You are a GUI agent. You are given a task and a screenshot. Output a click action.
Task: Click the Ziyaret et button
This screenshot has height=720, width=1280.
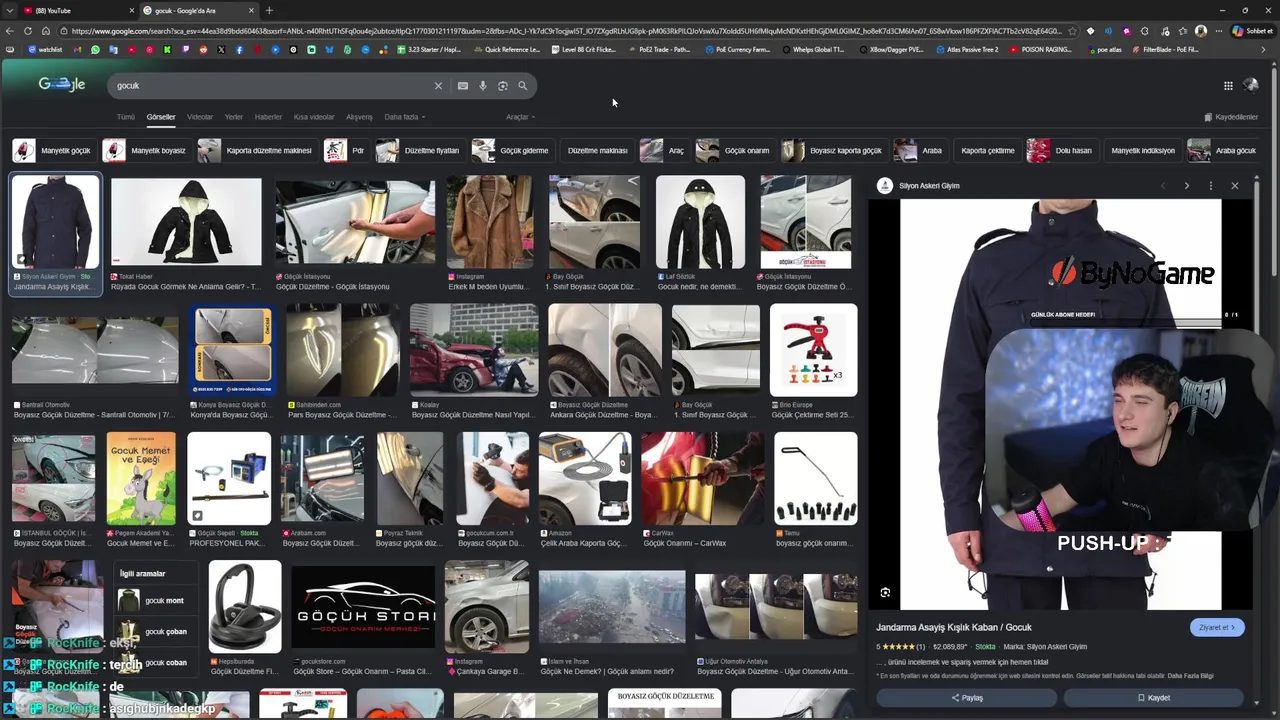click(1217, 627)
